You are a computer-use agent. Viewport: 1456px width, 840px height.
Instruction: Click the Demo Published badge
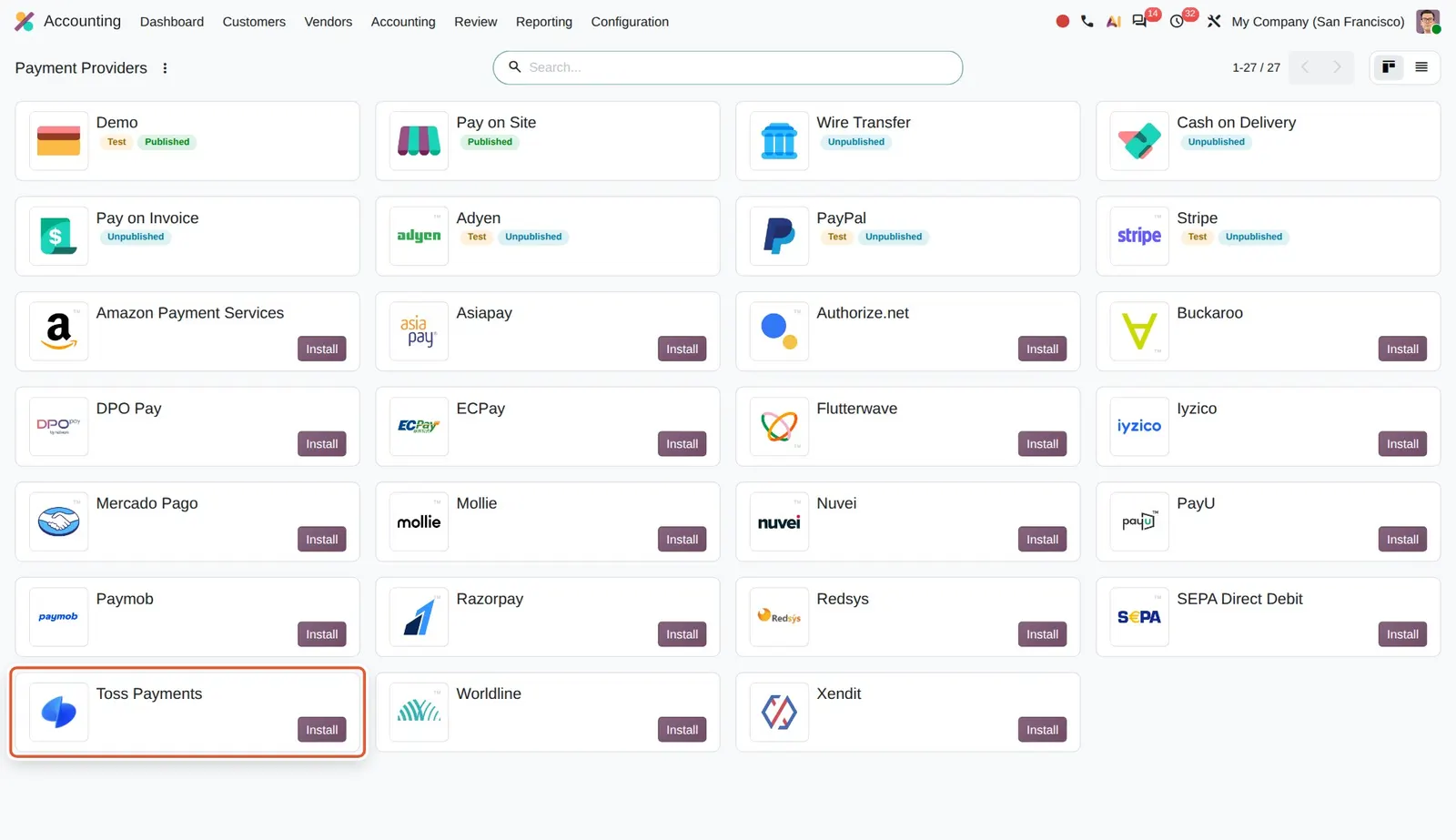[167, 142]
